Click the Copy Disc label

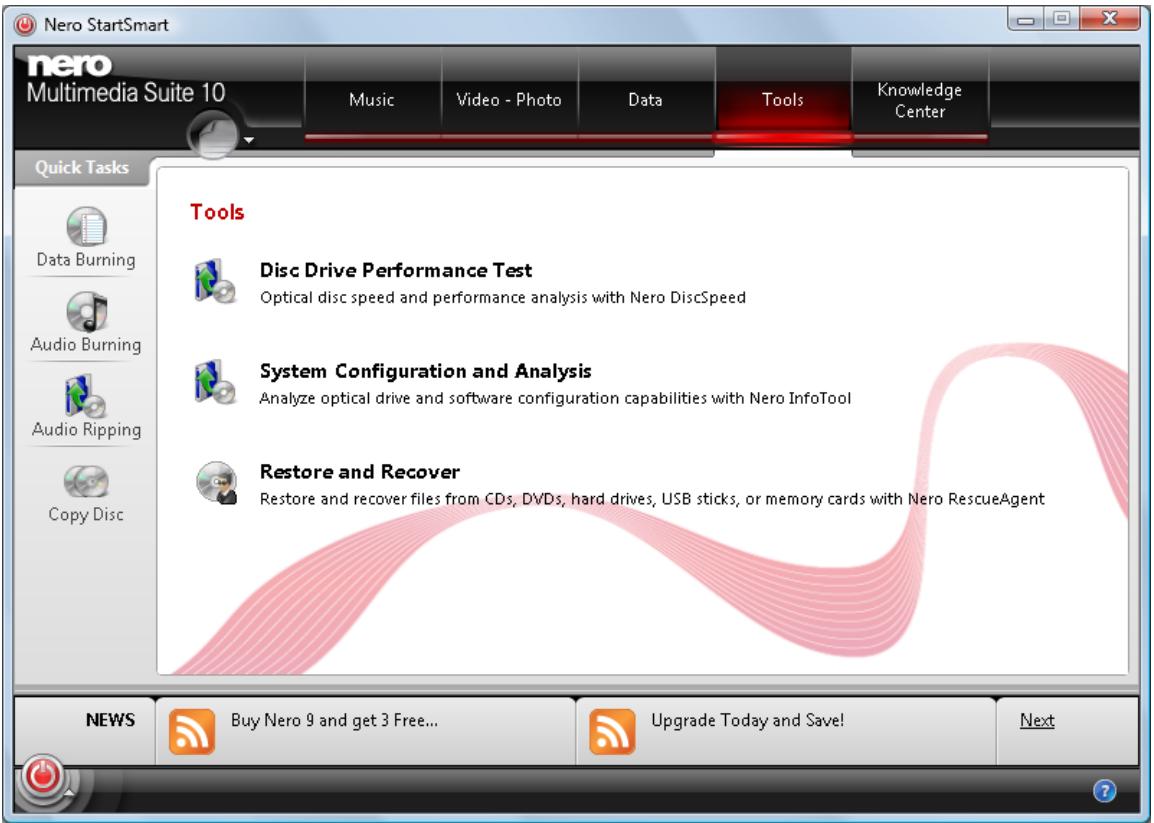(x=86, y=515)
